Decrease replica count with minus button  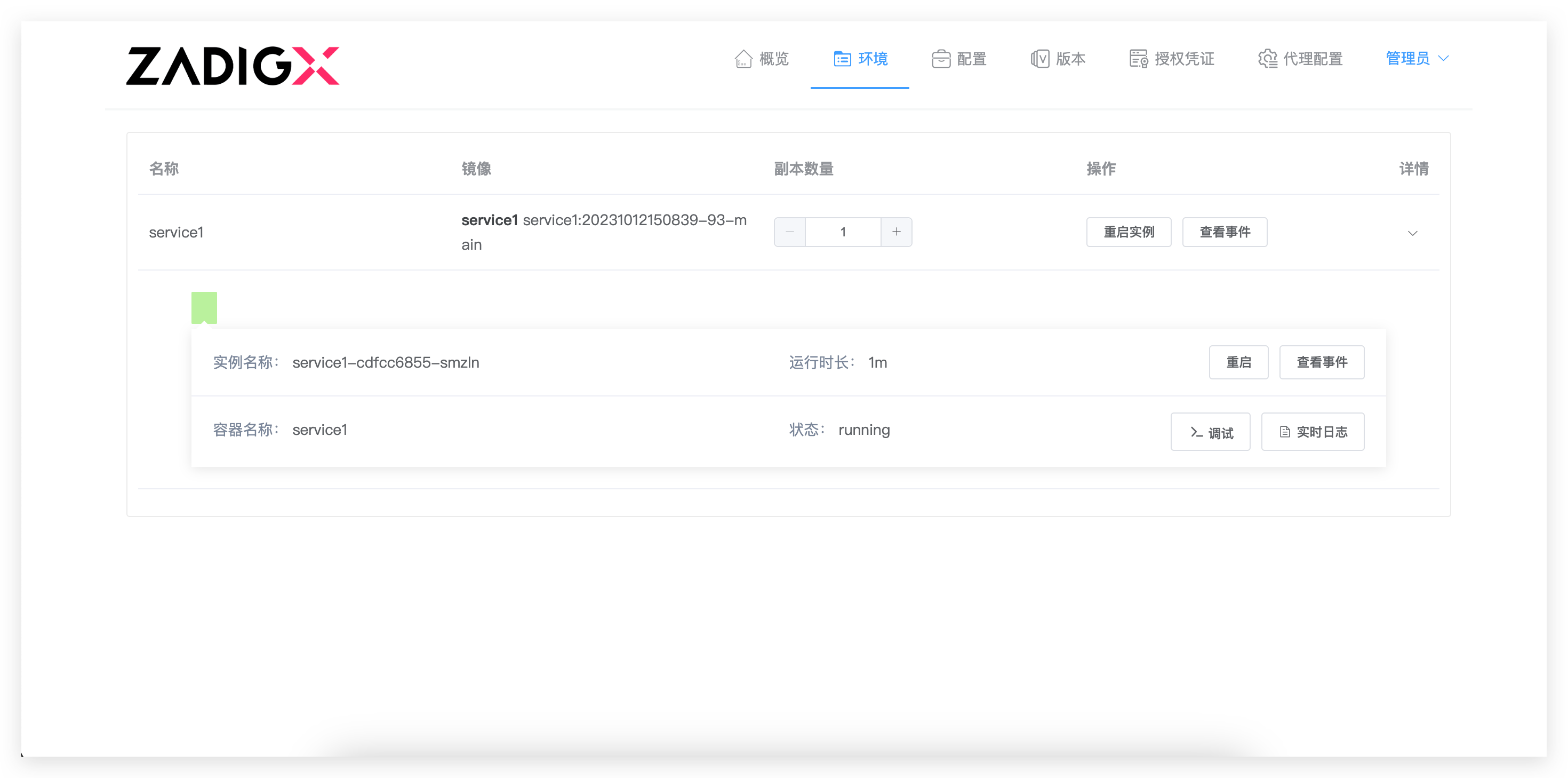coord(789,232)
